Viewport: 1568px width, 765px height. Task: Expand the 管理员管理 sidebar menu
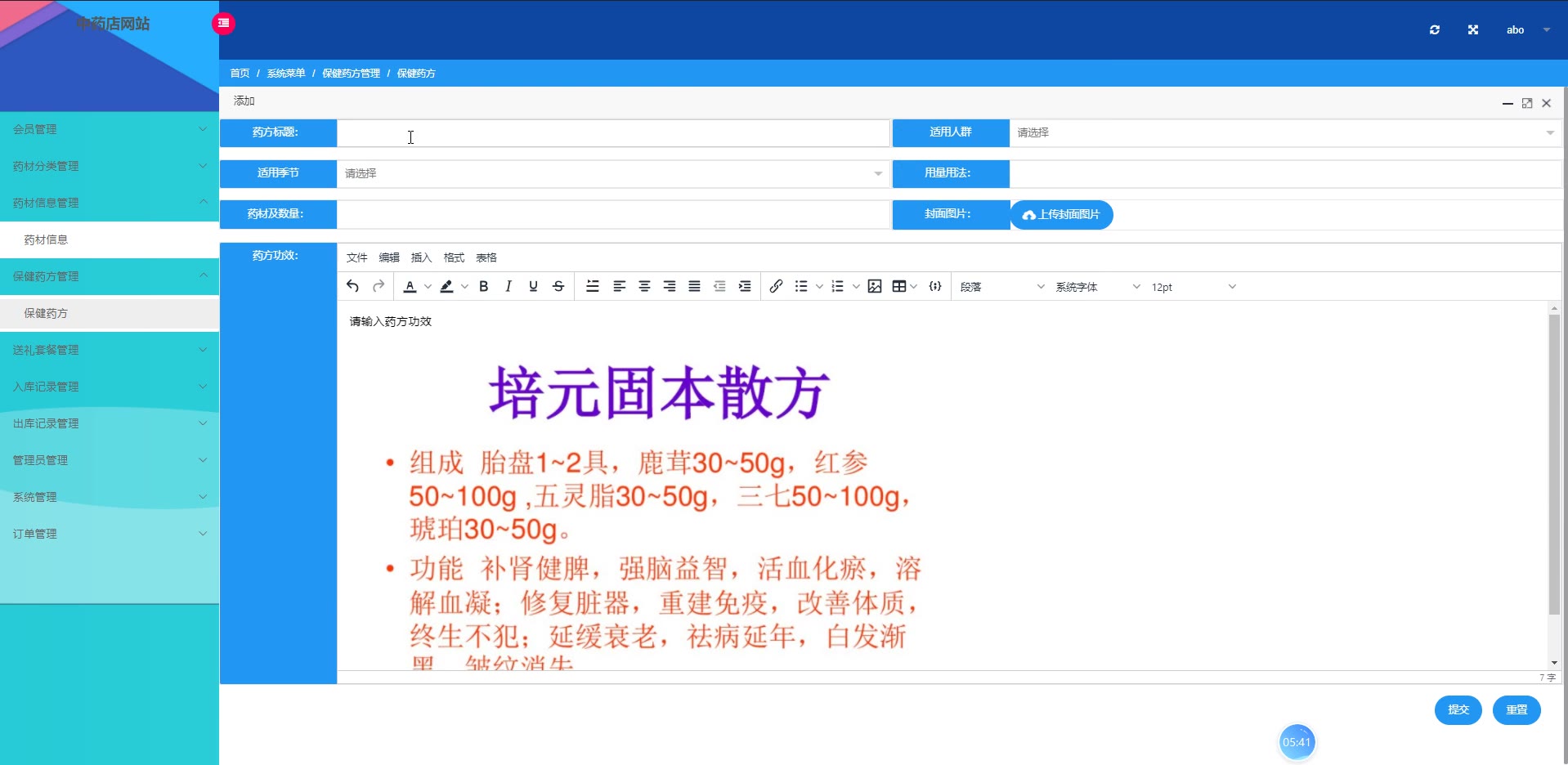click(110, 460)
